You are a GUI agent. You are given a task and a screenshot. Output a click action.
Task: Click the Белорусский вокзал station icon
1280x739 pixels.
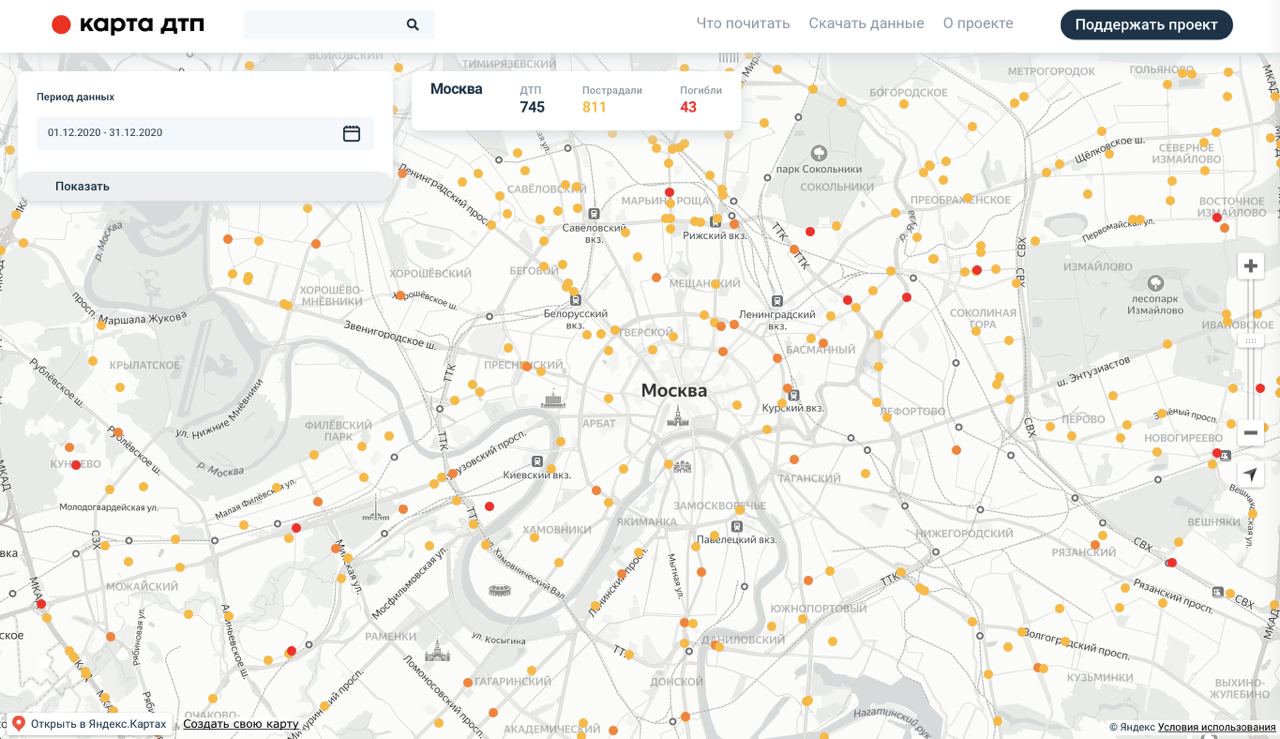tap(575, 299)
